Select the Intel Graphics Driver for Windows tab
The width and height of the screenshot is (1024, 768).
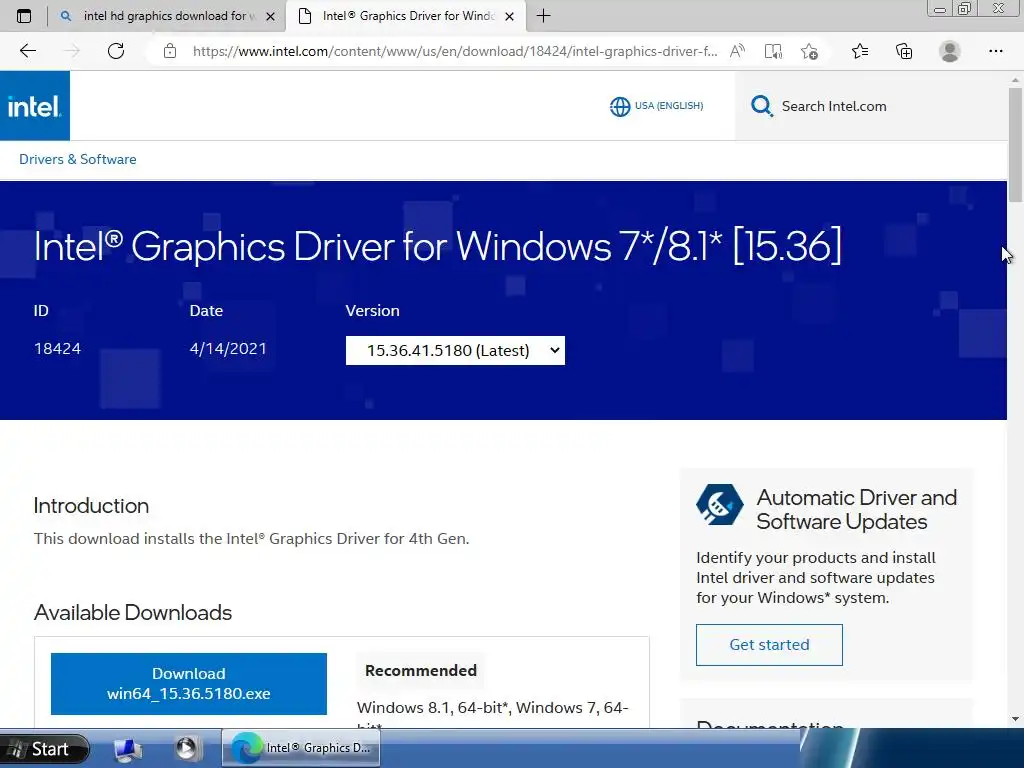(405, 16)
